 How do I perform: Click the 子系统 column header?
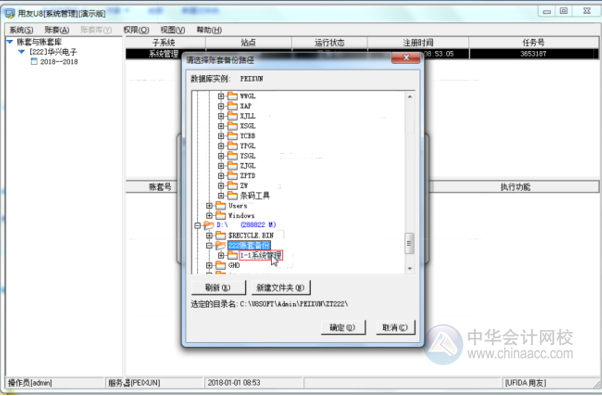pyautogui.click(x=165, y=42)
